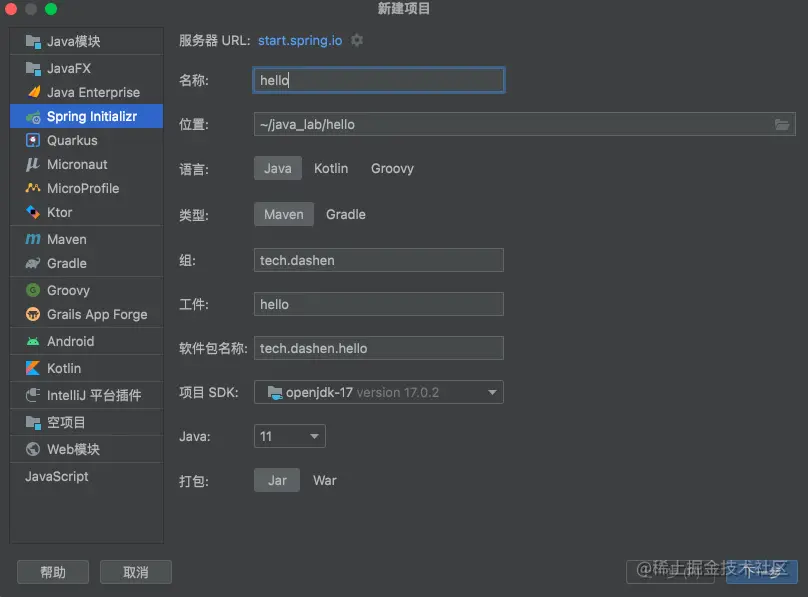Click the 下一步 next button
This screenshot has width=808, height=597.
[x=762, y=572]
